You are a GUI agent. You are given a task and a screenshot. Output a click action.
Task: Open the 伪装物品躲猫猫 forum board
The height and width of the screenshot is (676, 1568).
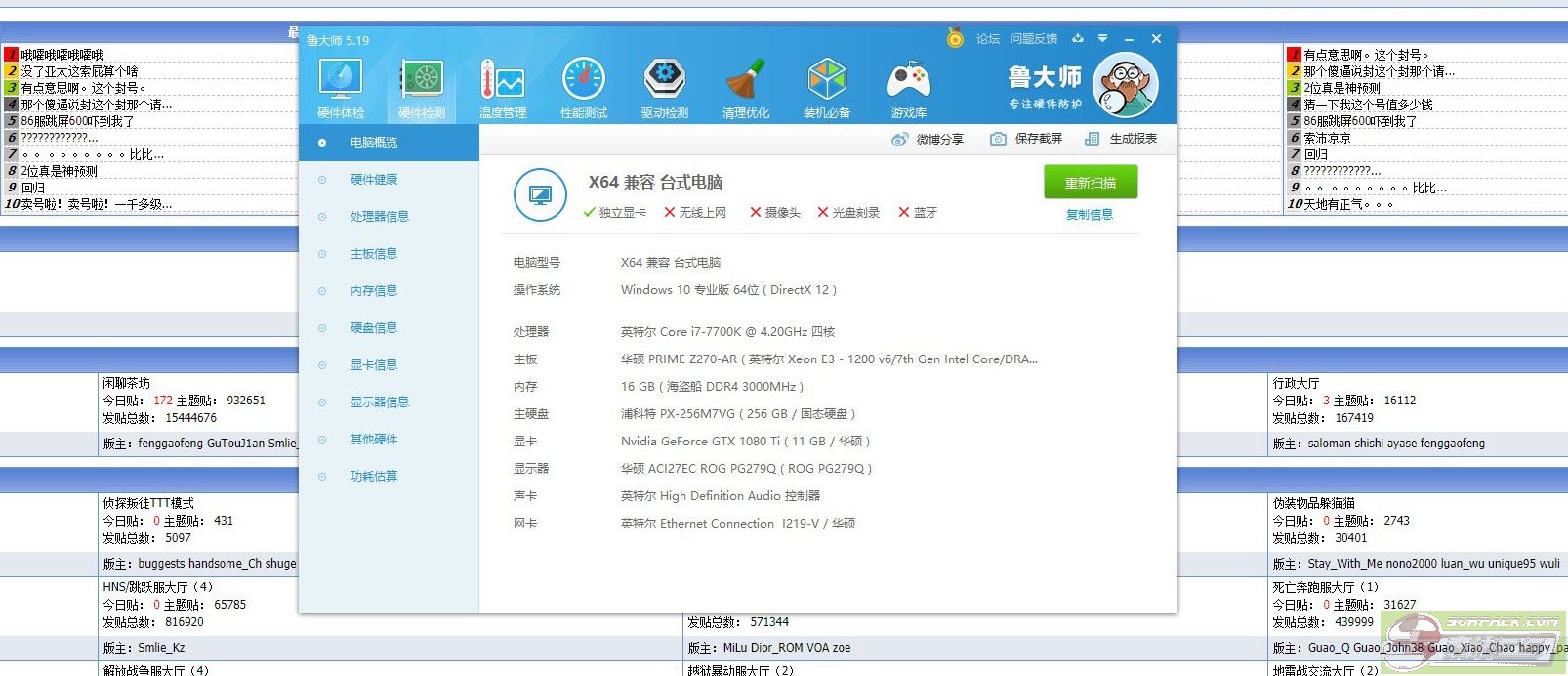pyautogui.click(x=1313, y=503)
